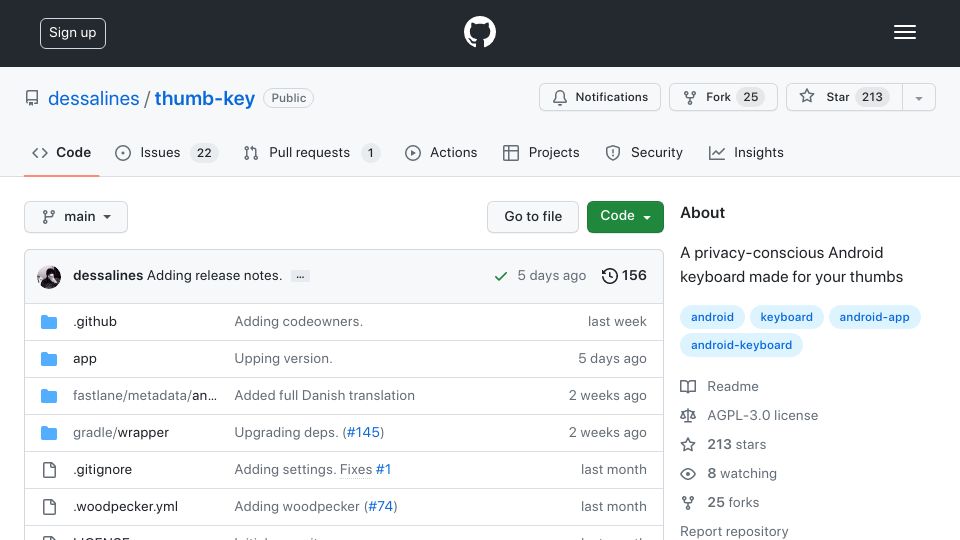Open the Pull requests tab
960x540 pixels.
coord(312,152)
